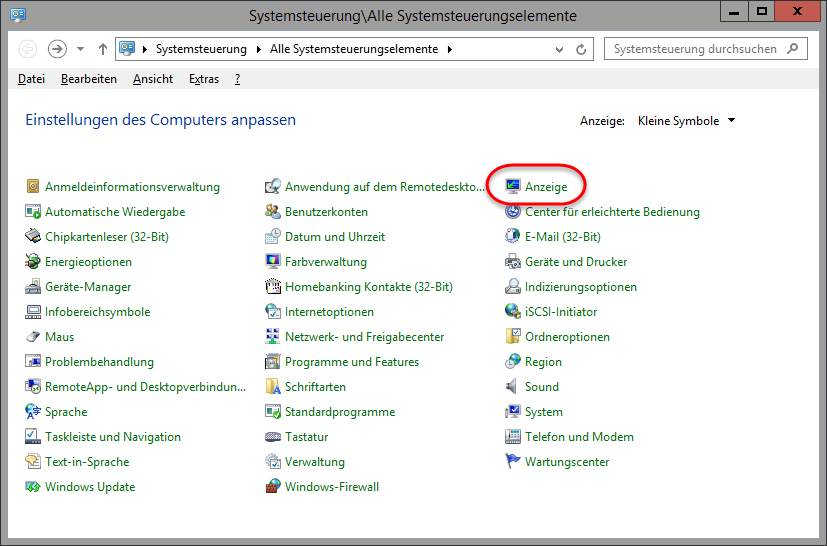Expand the root breadcrumb arrow before Systemsteuerung
Screen dimensions: 827x546
pos(145,49)
